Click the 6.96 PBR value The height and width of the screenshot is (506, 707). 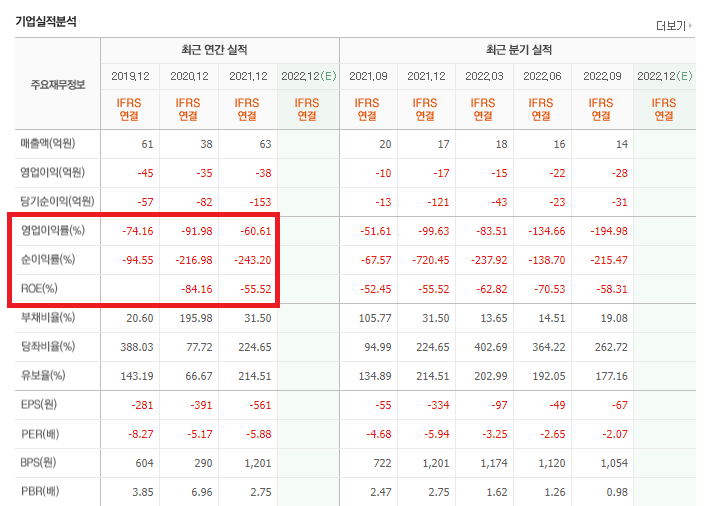(202, 492)
